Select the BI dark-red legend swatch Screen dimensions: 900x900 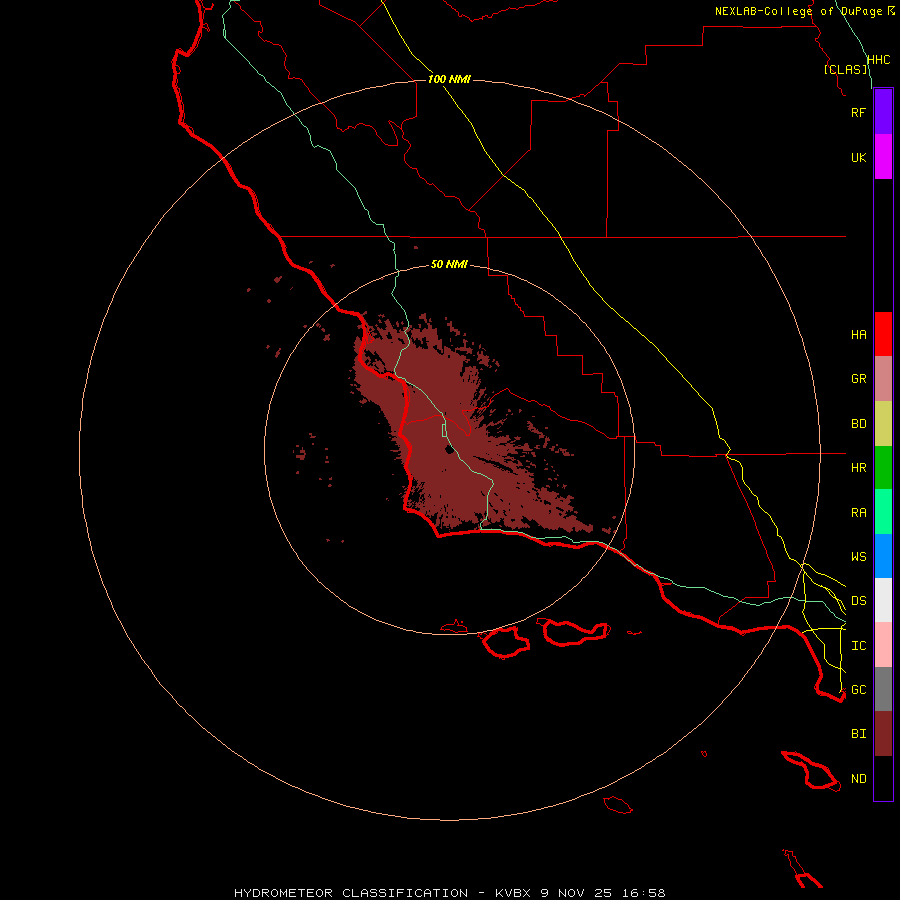pos(883,734)
